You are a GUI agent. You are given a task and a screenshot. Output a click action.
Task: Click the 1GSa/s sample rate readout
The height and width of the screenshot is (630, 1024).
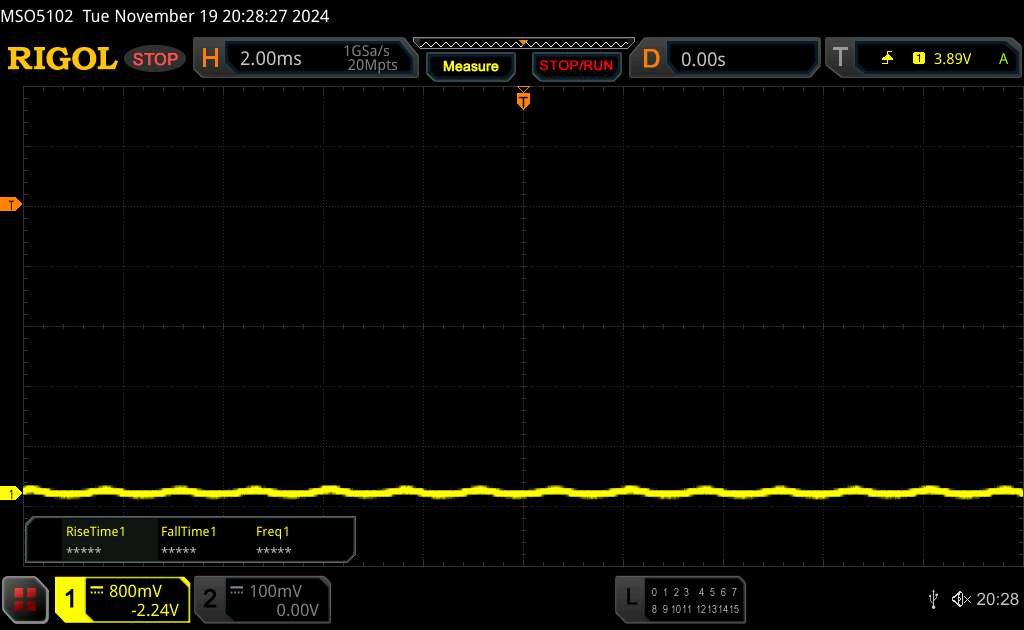pos(366,51)
